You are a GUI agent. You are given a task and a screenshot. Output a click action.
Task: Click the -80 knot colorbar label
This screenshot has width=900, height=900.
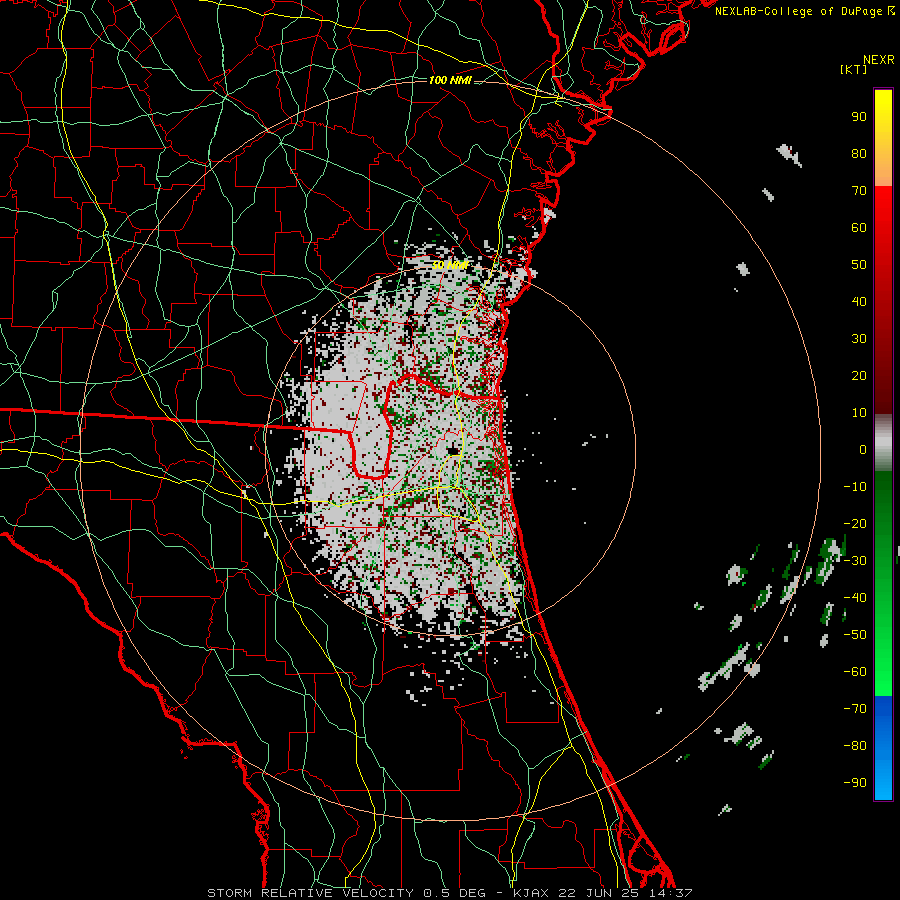[x=855, y=746]
